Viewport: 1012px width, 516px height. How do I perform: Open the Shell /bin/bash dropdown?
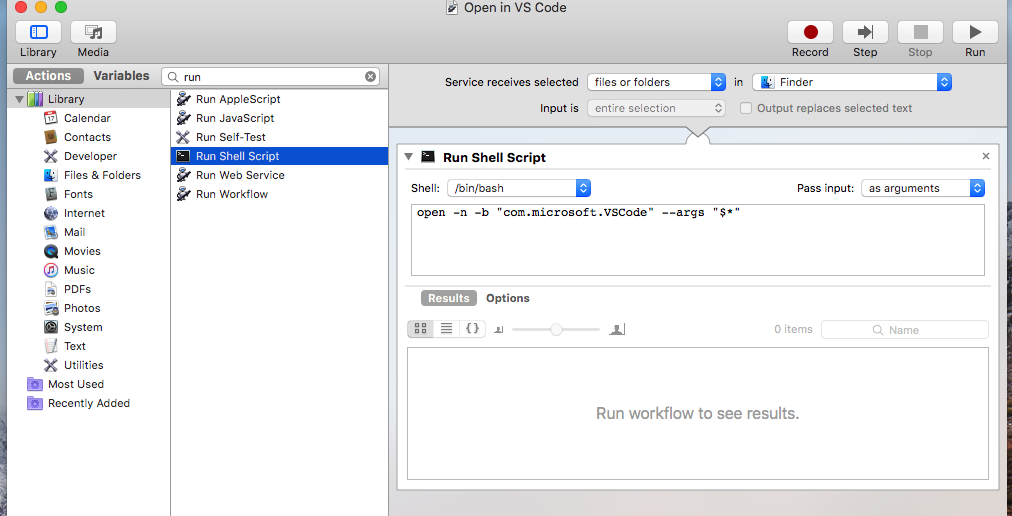click(519, 188)
